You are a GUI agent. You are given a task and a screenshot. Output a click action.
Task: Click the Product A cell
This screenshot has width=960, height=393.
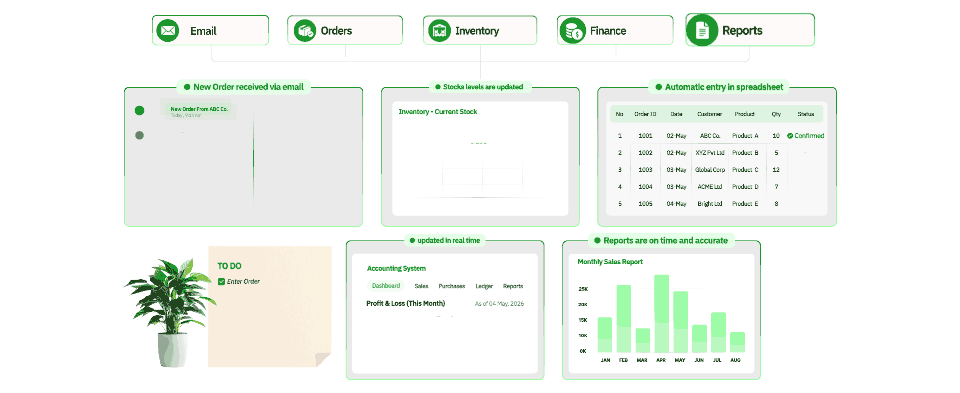click(x=745, y=136)
